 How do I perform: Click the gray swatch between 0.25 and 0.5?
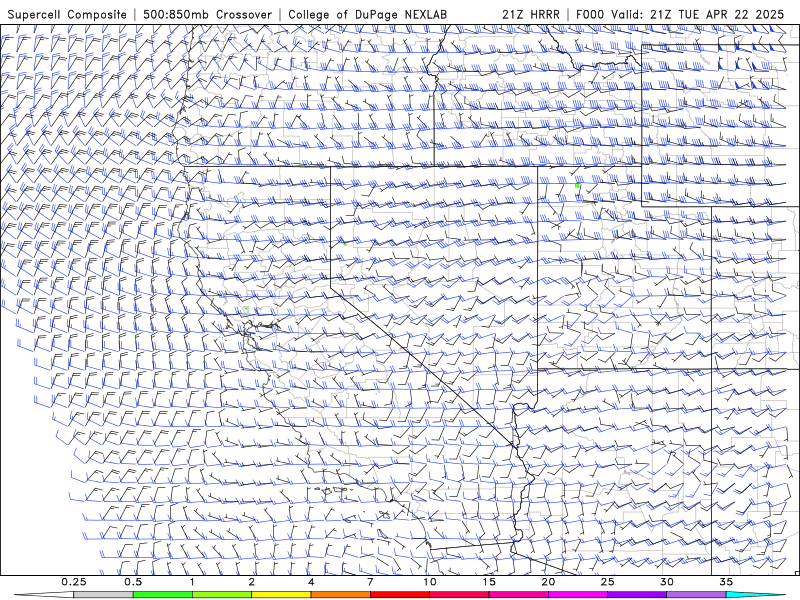point(103,595)
